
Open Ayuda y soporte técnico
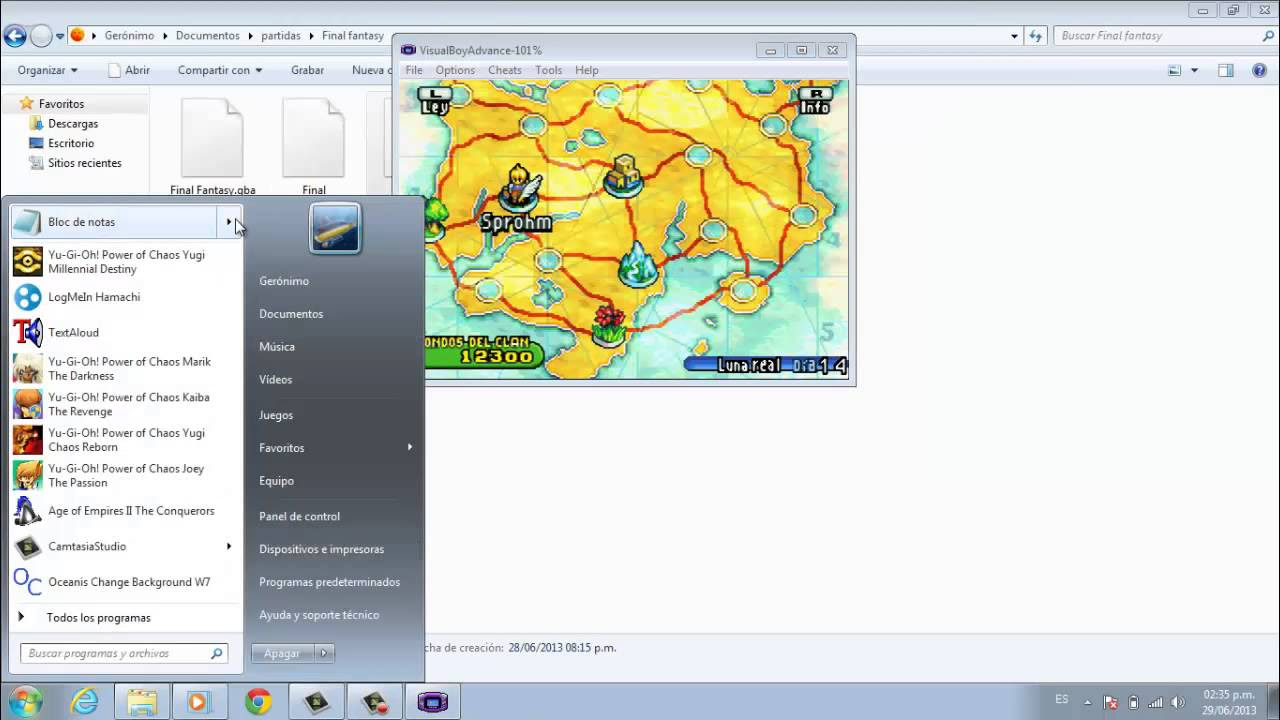(320, 615)
